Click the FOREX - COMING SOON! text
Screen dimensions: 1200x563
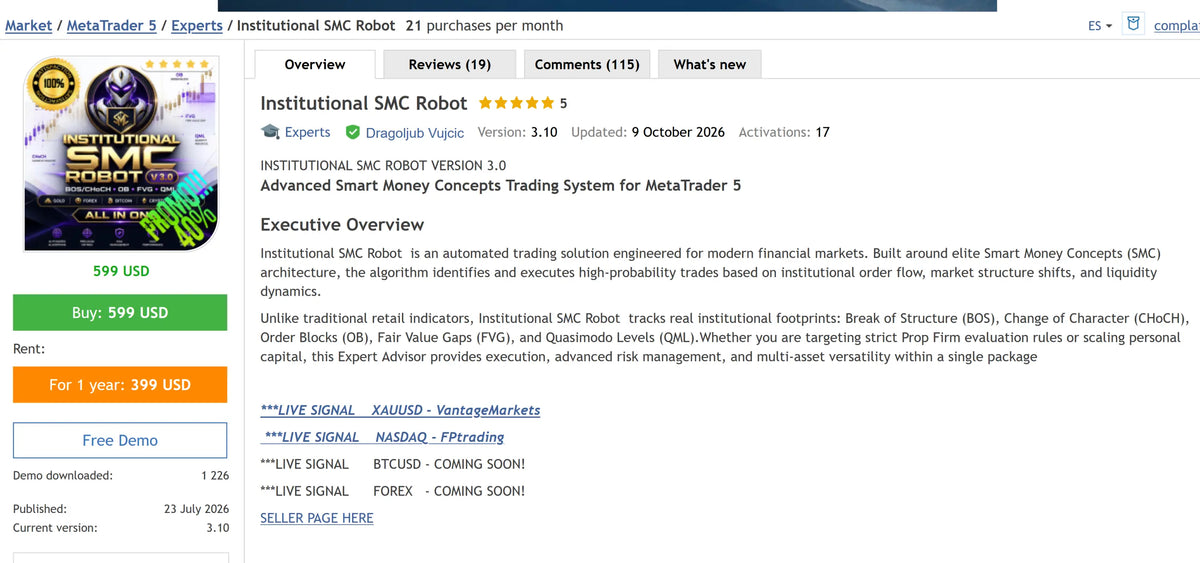(449, 491)
